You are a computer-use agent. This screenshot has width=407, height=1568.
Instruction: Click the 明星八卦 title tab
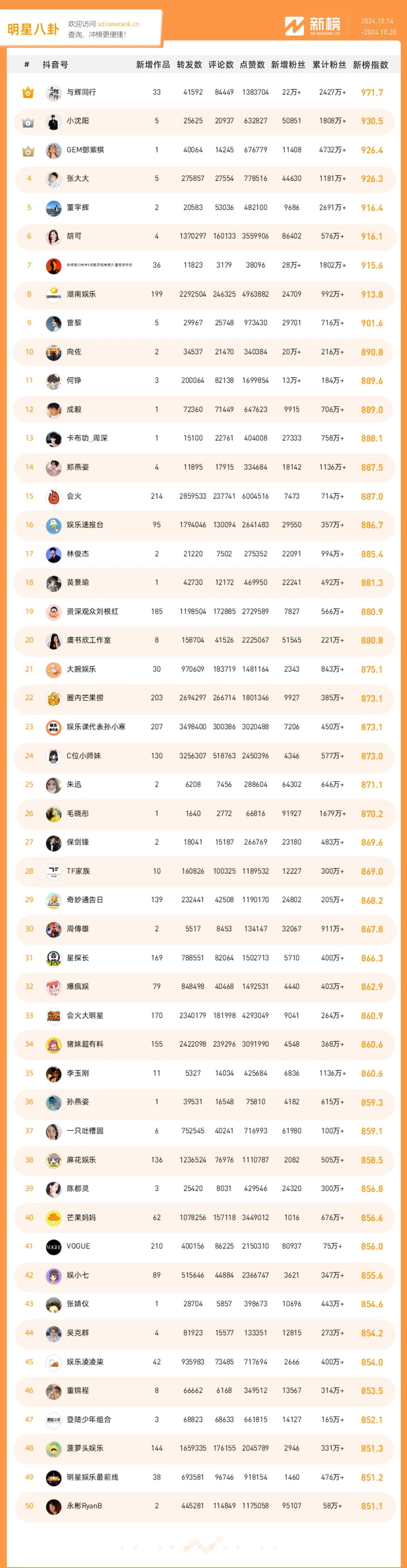tap(34, 29)
